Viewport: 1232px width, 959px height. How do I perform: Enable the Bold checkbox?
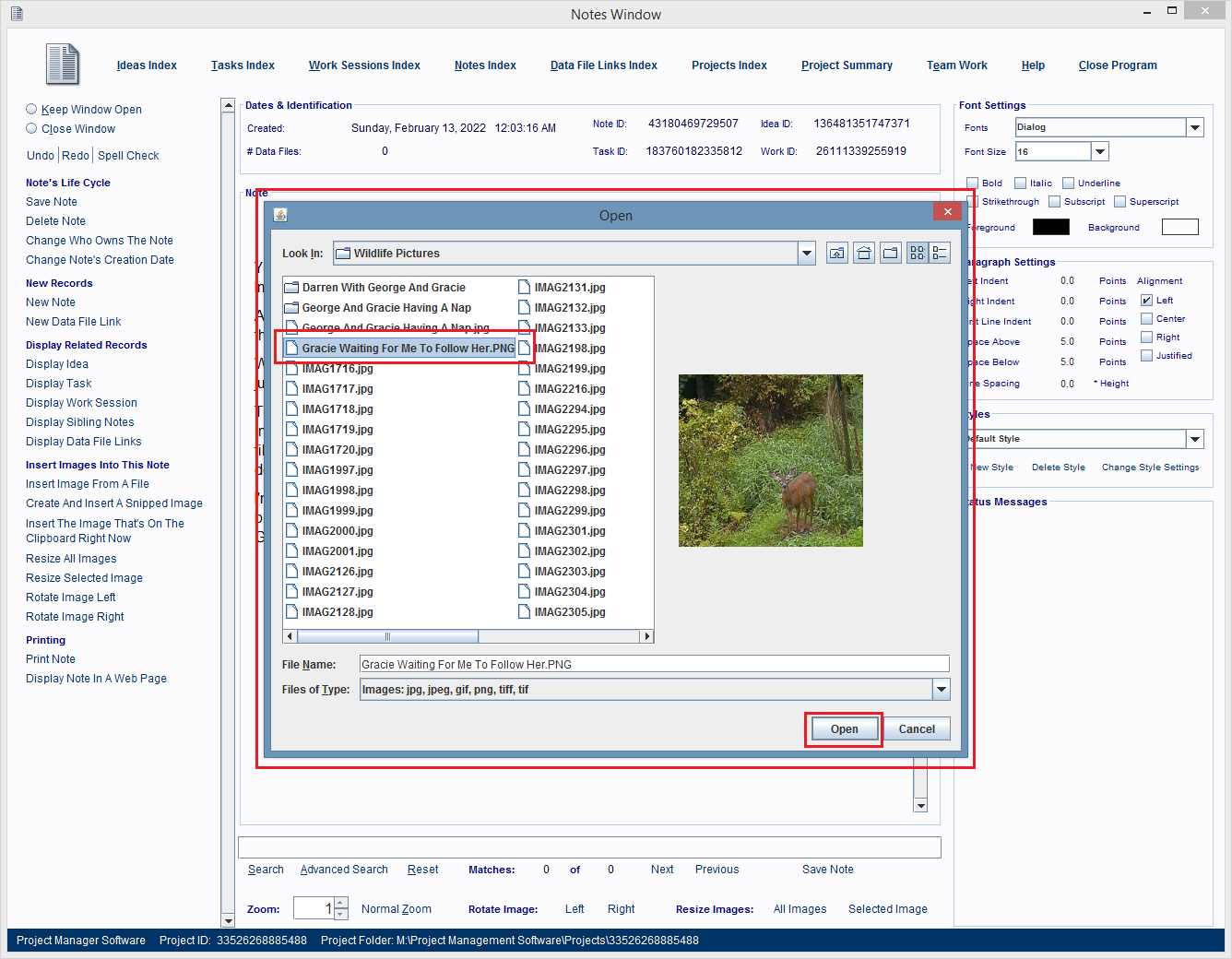972,183
